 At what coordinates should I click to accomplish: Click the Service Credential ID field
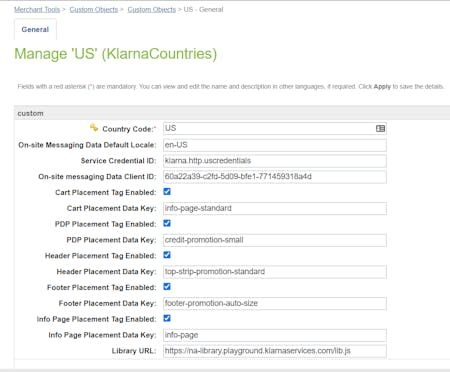275,161
